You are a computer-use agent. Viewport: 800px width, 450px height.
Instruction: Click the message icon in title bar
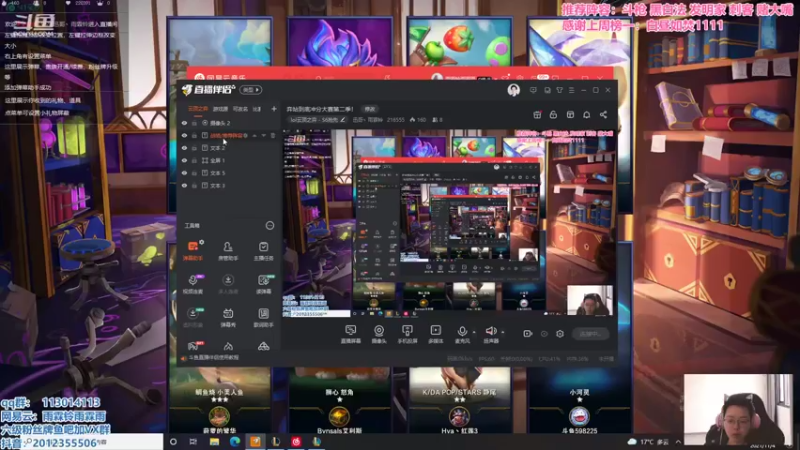pos(533,90)
